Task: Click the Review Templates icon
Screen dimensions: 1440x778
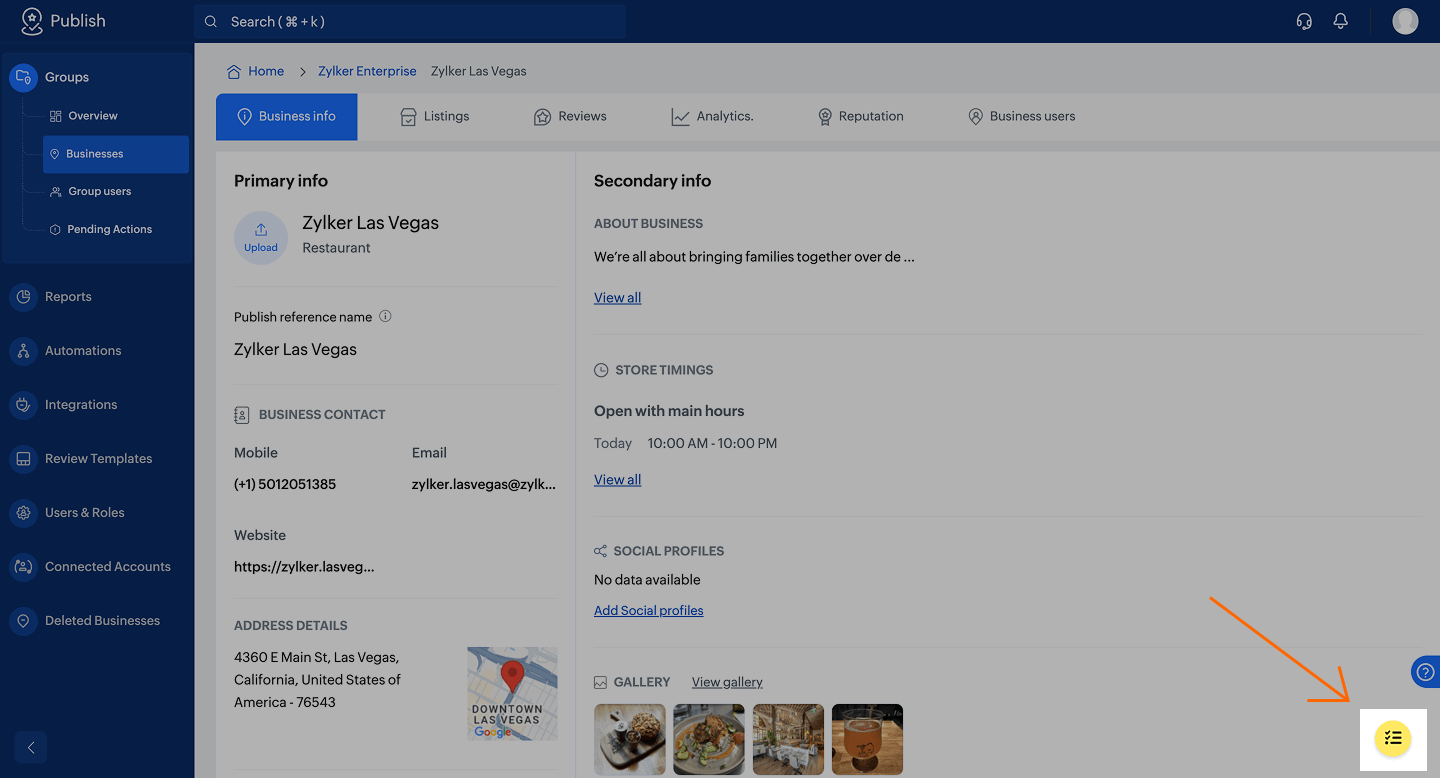Action: click(23, 459)
